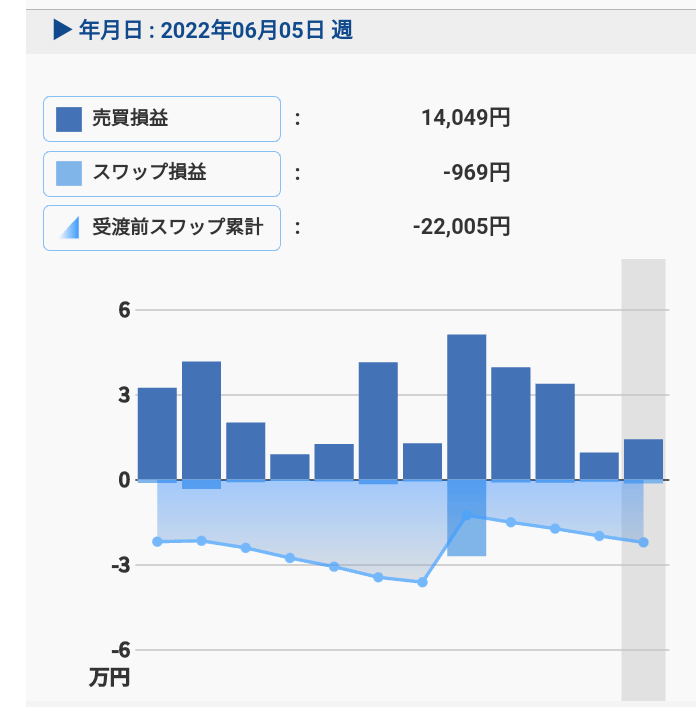
Task: Click the triangle arrow before 年月日
Action: click(62, 30)
